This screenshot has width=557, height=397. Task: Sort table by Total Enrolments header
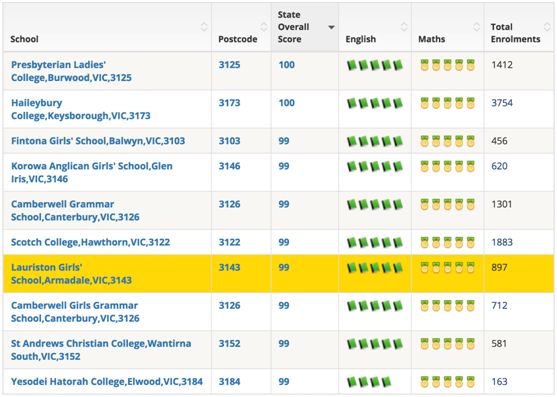519,27
